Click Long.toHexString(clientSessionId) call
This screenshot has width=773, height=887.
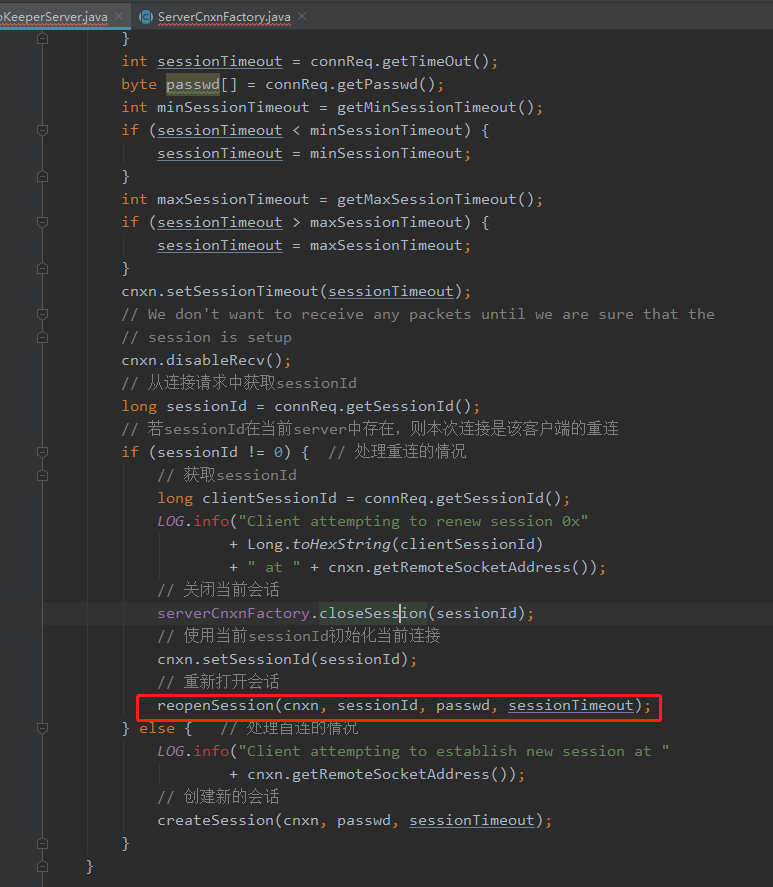click(x=395, y=544)
